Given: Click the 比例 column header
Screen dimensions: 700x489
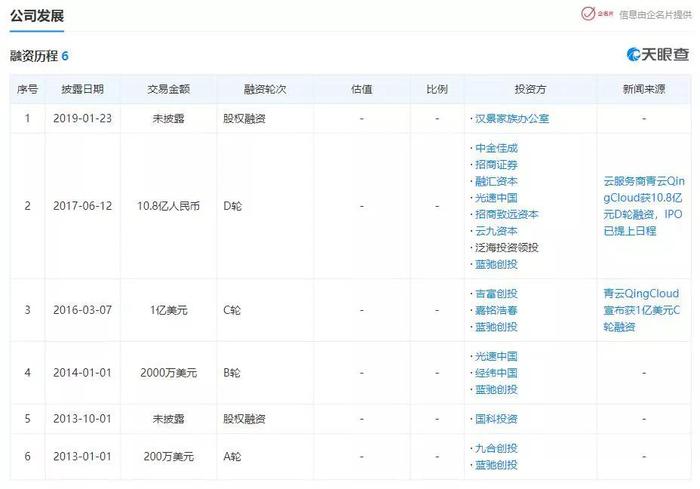Looking at the screenshot, I should [437, 89].
